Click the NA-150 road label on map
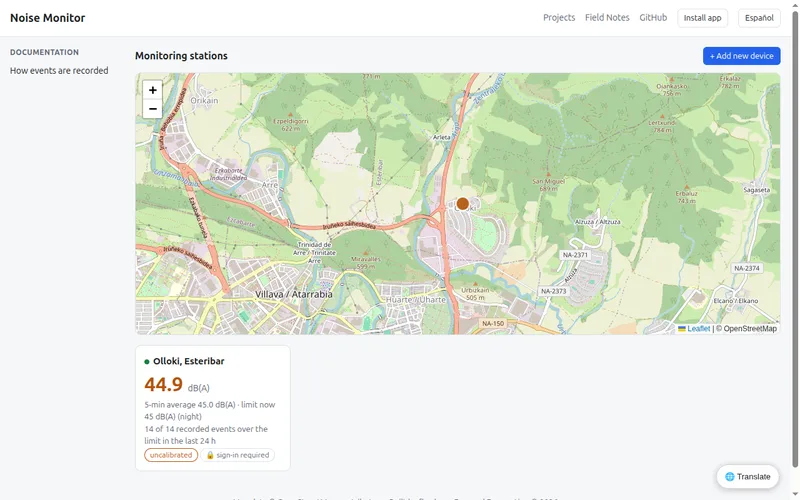 (493, 323)
